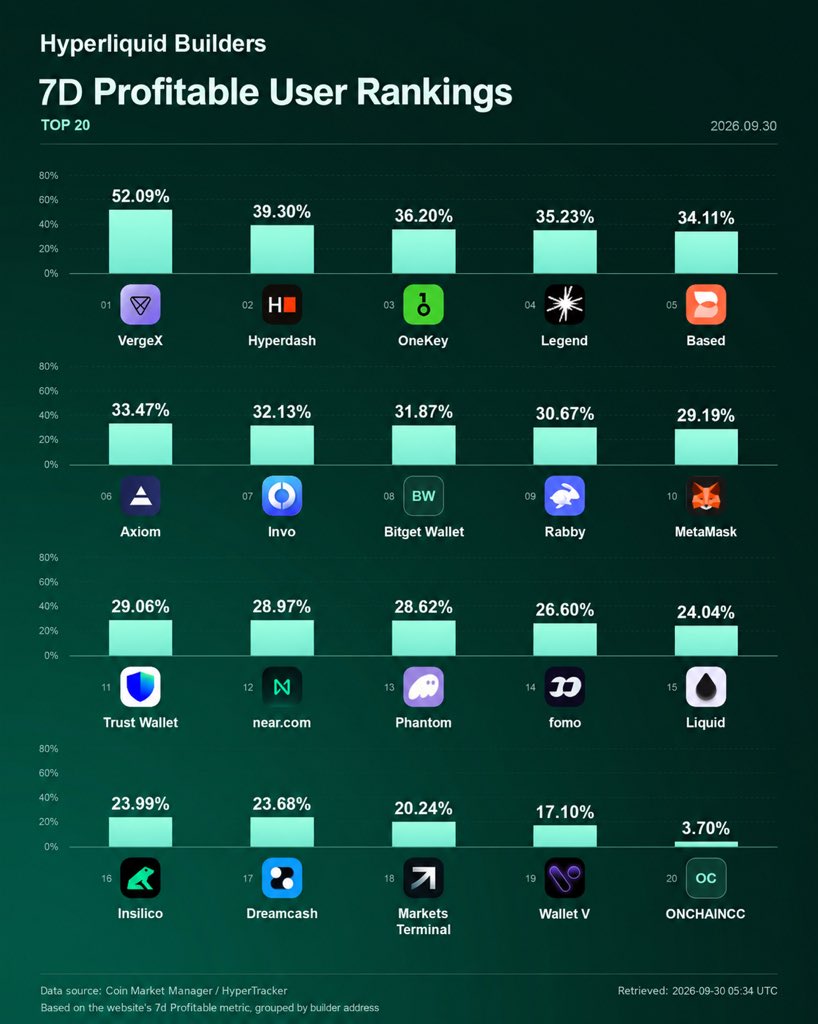The image size is (818, 1024).
Task: Click the Retrieved timestamp text
Action: tap(697, 991)
